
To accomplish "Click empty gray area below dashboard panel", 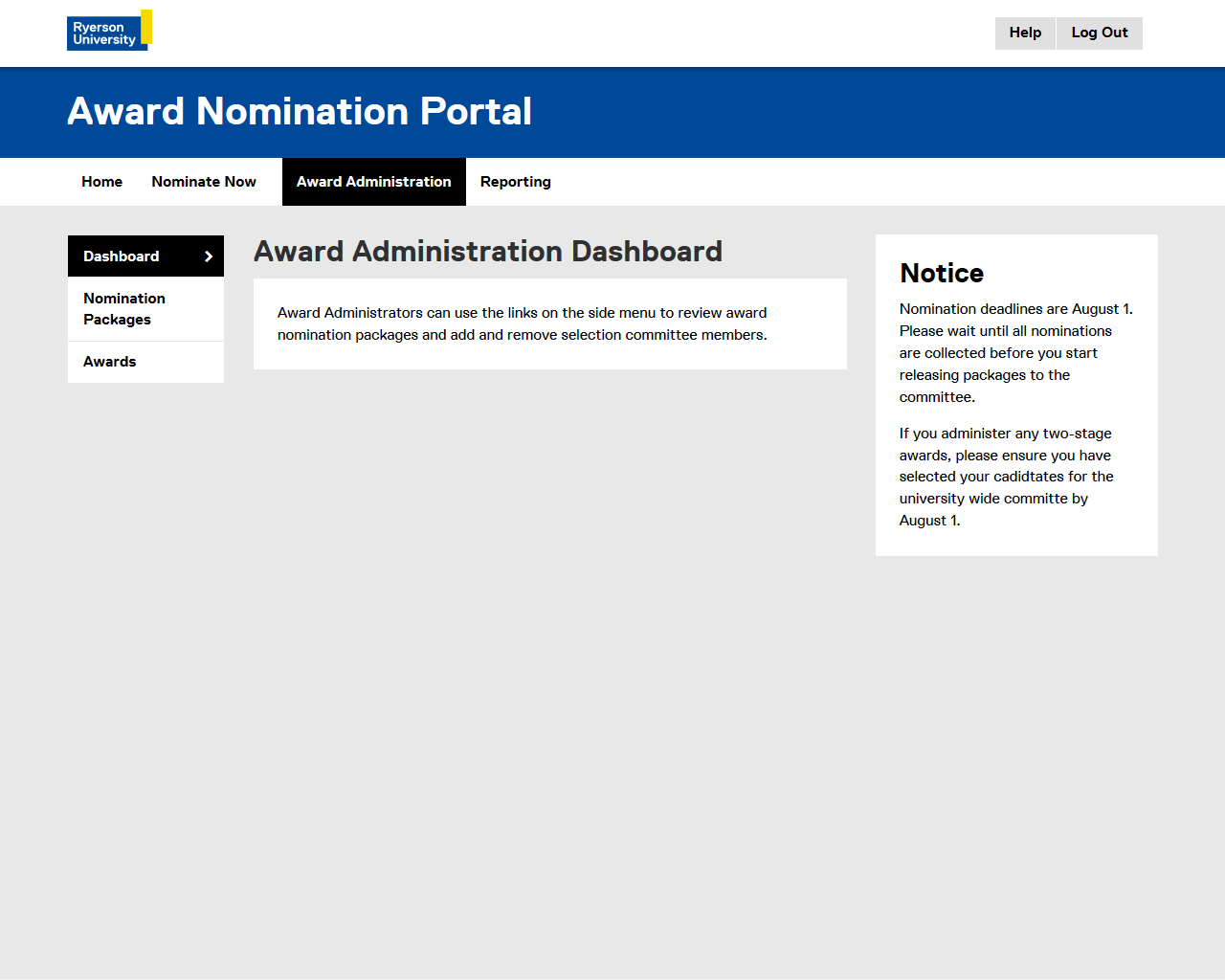I will (x=550, y=622).
